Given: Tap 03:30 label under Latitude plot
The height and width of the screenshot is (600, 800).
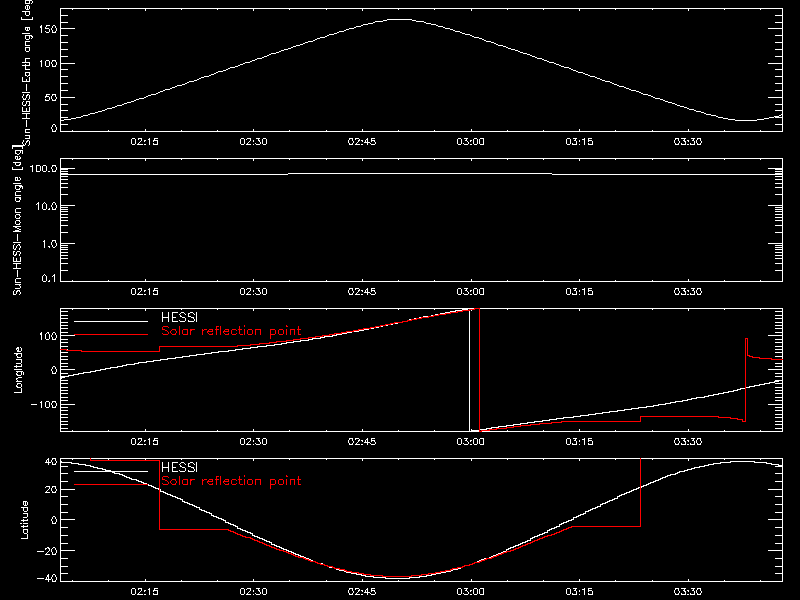Looking at the screenshot, I should pos(688,591).
